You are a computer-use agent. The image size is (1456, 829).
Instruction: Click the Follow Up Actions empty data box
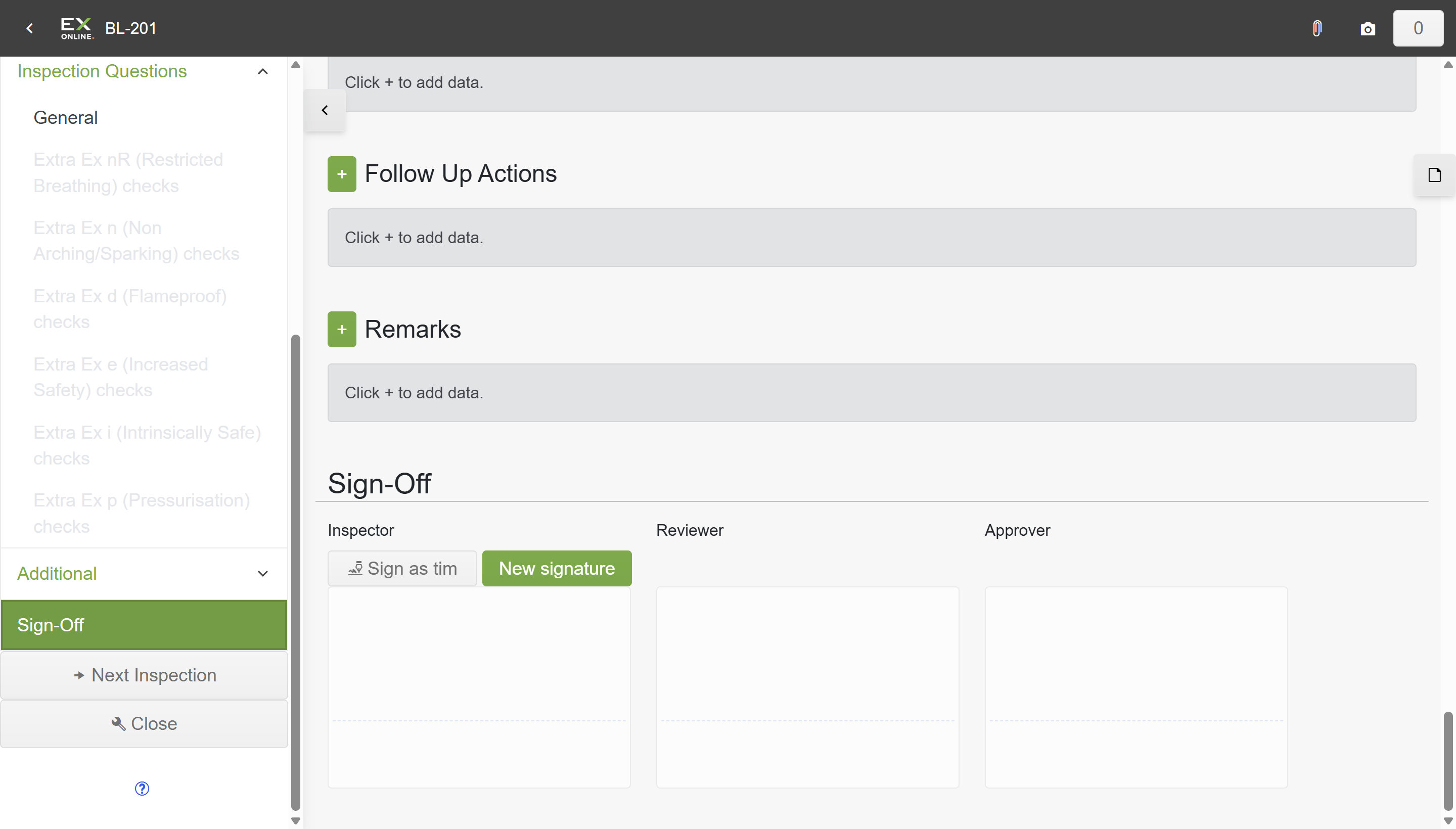click(x=871, y=238)
